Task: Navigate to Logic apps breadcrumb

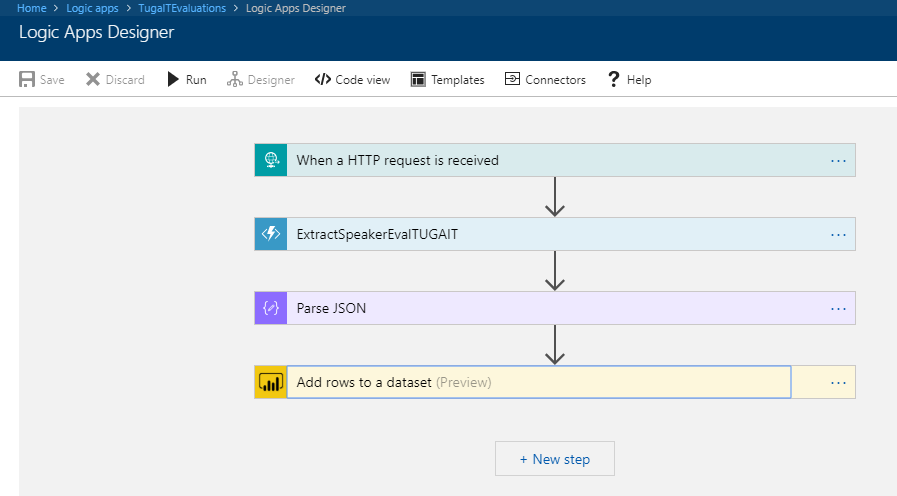Action: click(92, 8)
